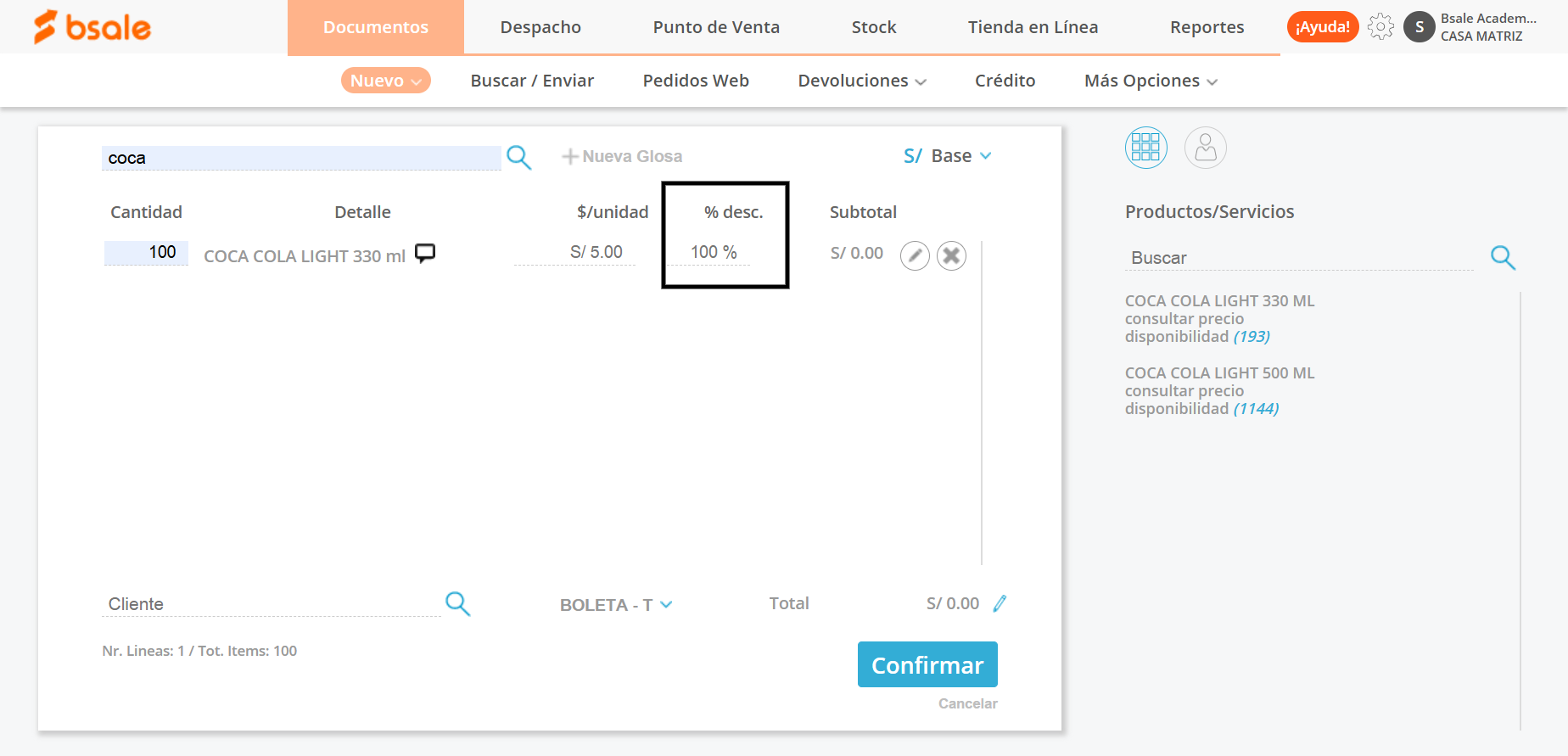Viewport: 1568px width, 756px height.
Task: Click the pencil edit icon on the product line
Action: pos(915,255)
